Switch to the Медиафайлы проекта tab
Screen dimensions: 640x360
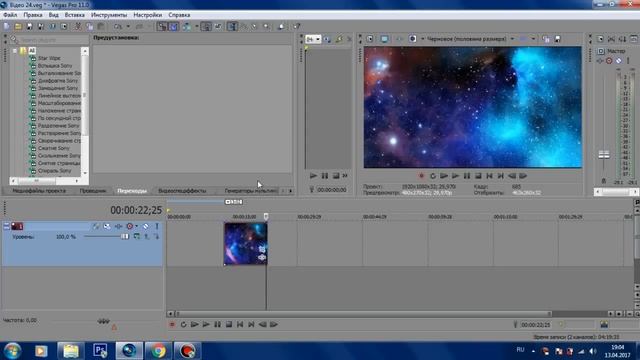[39, 191]
